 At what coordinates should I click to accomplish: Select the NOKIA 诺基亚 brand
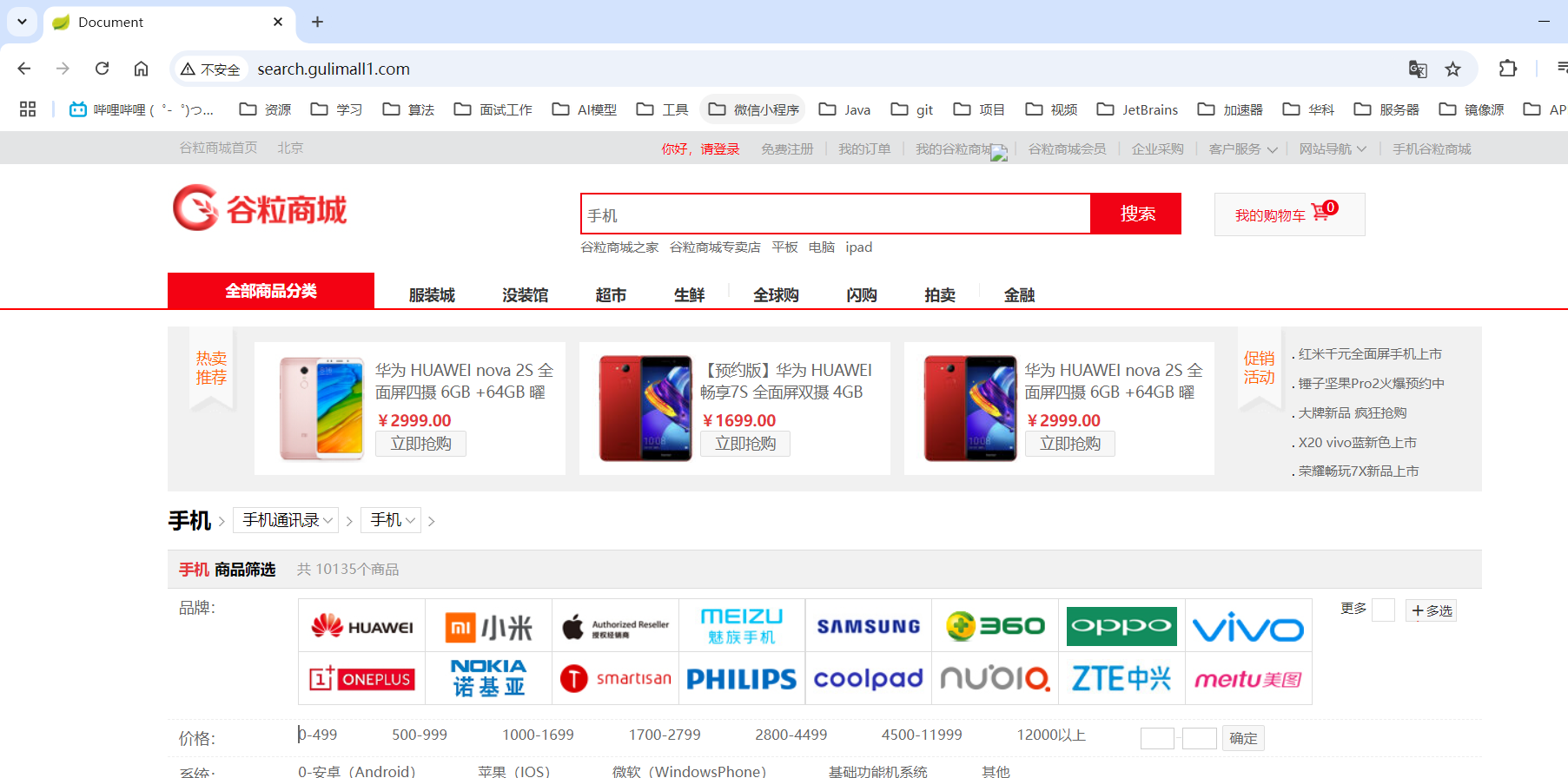pos(489,678)
